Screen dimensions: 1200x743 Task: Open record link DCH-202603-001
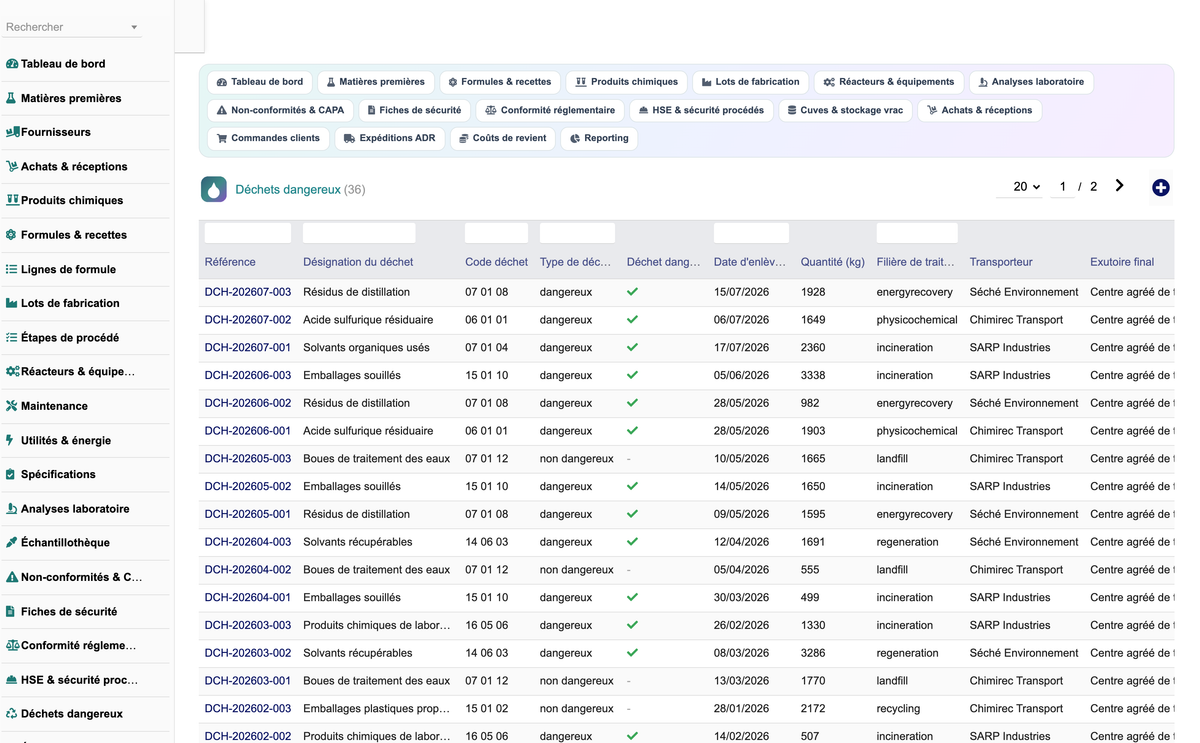point(248,681)
